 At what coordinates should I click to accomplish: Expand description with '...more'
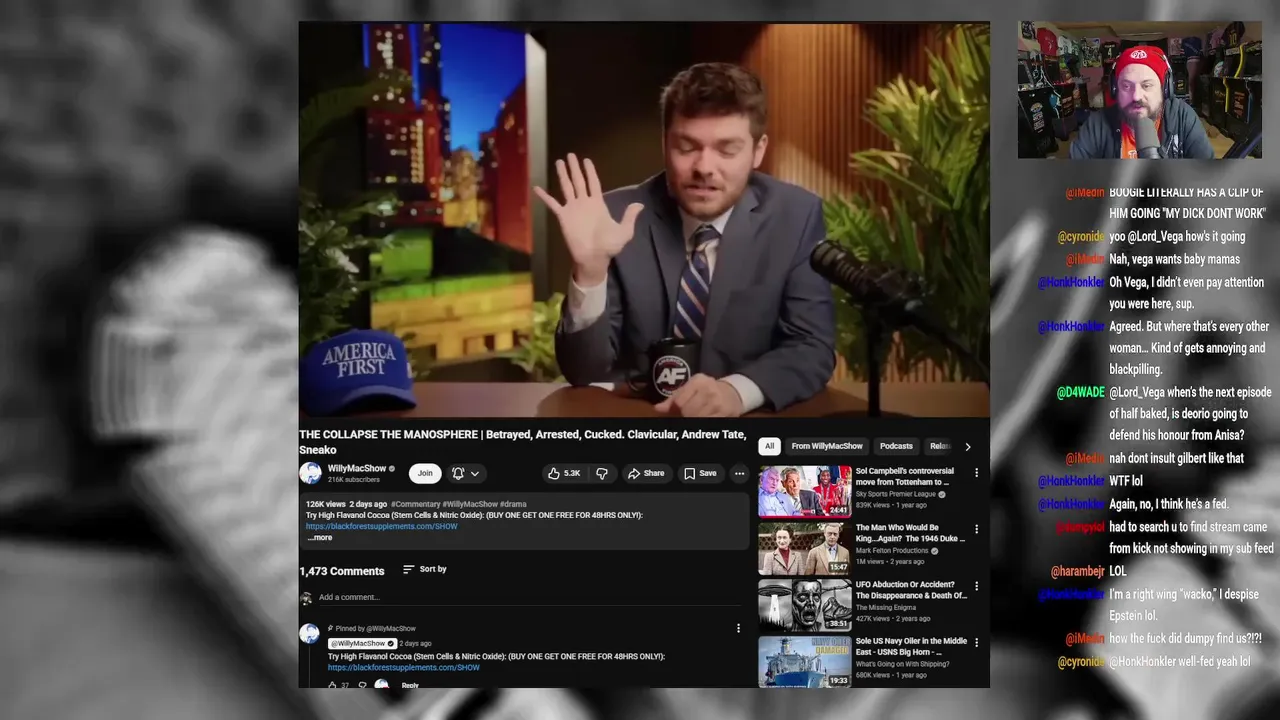(x=320, y=537)
